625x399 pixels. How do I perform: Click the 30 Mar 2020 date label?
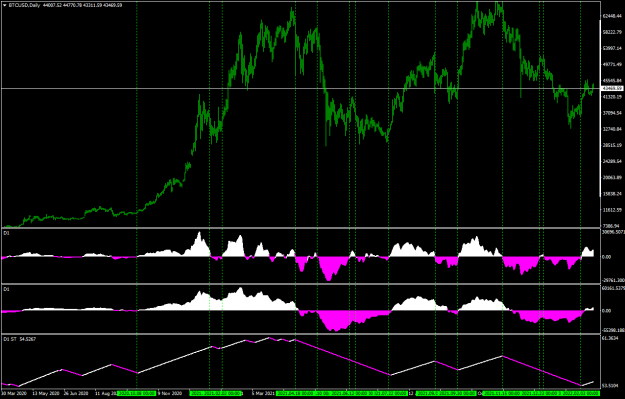(14, 393)
